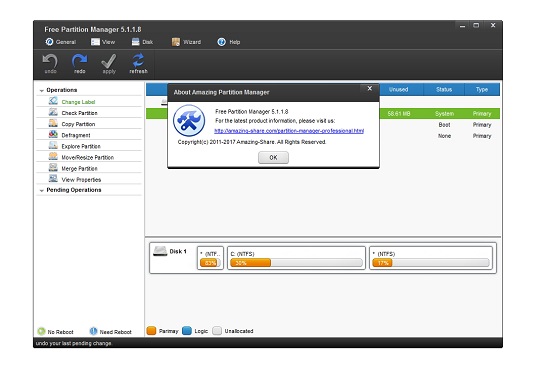This screenshot has width=550, height=378.
Task: Select Explore Partition operation text
Action: [x=81, y=146]
